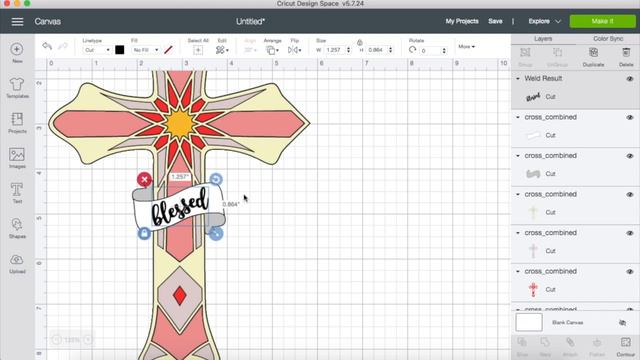This screenshot has width=640, height=360.
Task: Hide the fifth cross_combined layer with red cross
Action: (630, 272)
